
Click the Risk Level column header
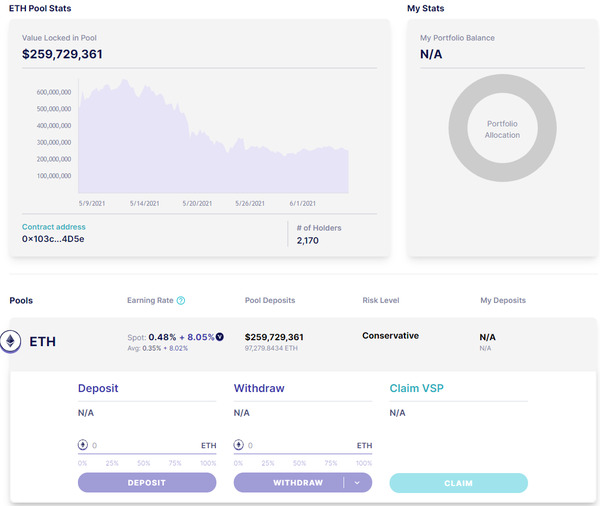point(381,300)
